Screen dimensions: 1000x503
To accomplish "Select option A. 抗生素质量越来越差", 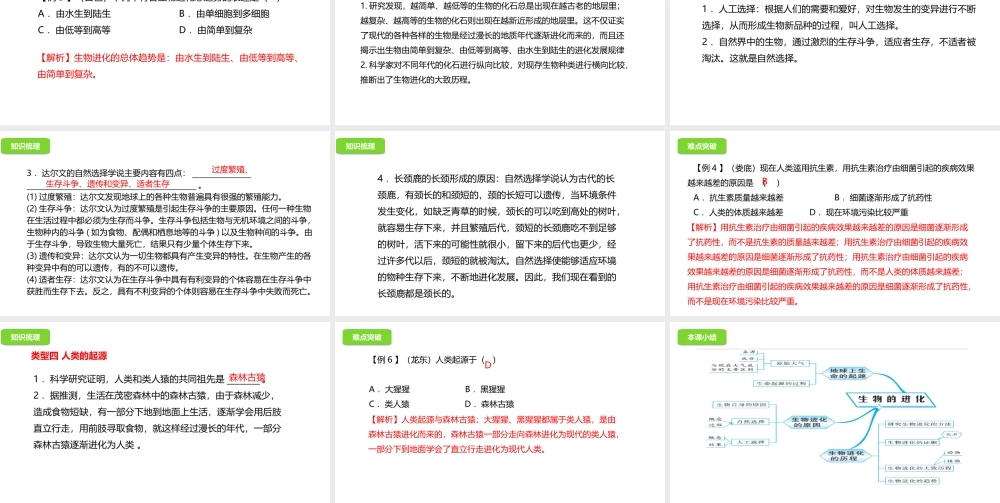I will [x=737, y=198].
